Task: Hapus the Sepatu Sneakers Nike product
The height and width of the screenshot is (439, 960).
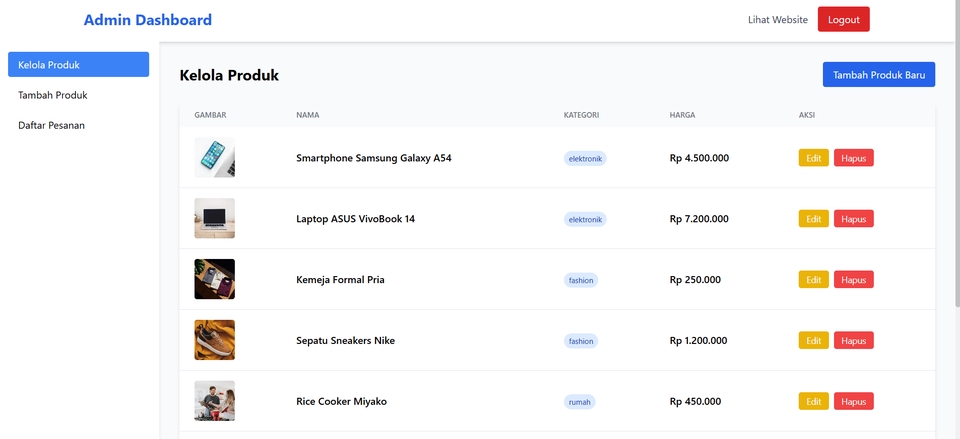Action: 853,341
